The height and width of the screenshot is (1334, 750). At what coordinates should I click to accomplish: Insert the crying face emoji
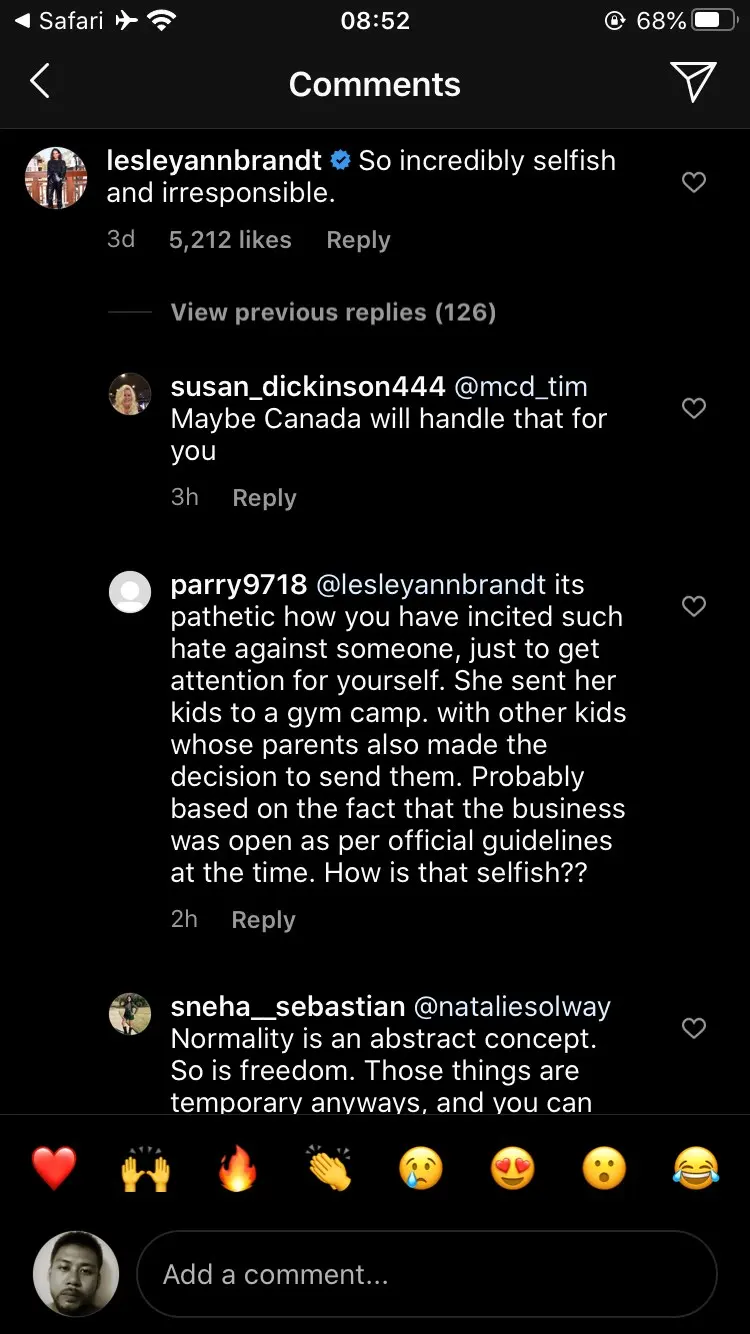[x=421, y=1167]
